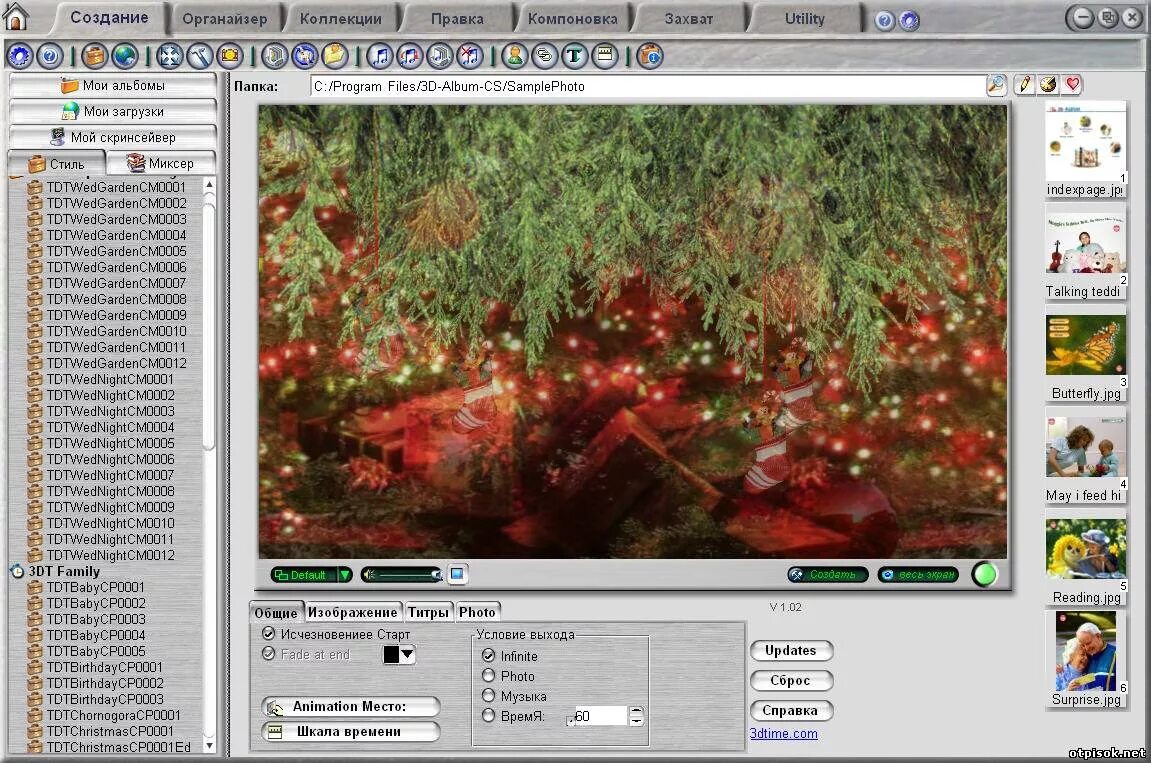Click the gray music note playlist icon
This screenshot has height=763, width=1151.
[440, 56]
